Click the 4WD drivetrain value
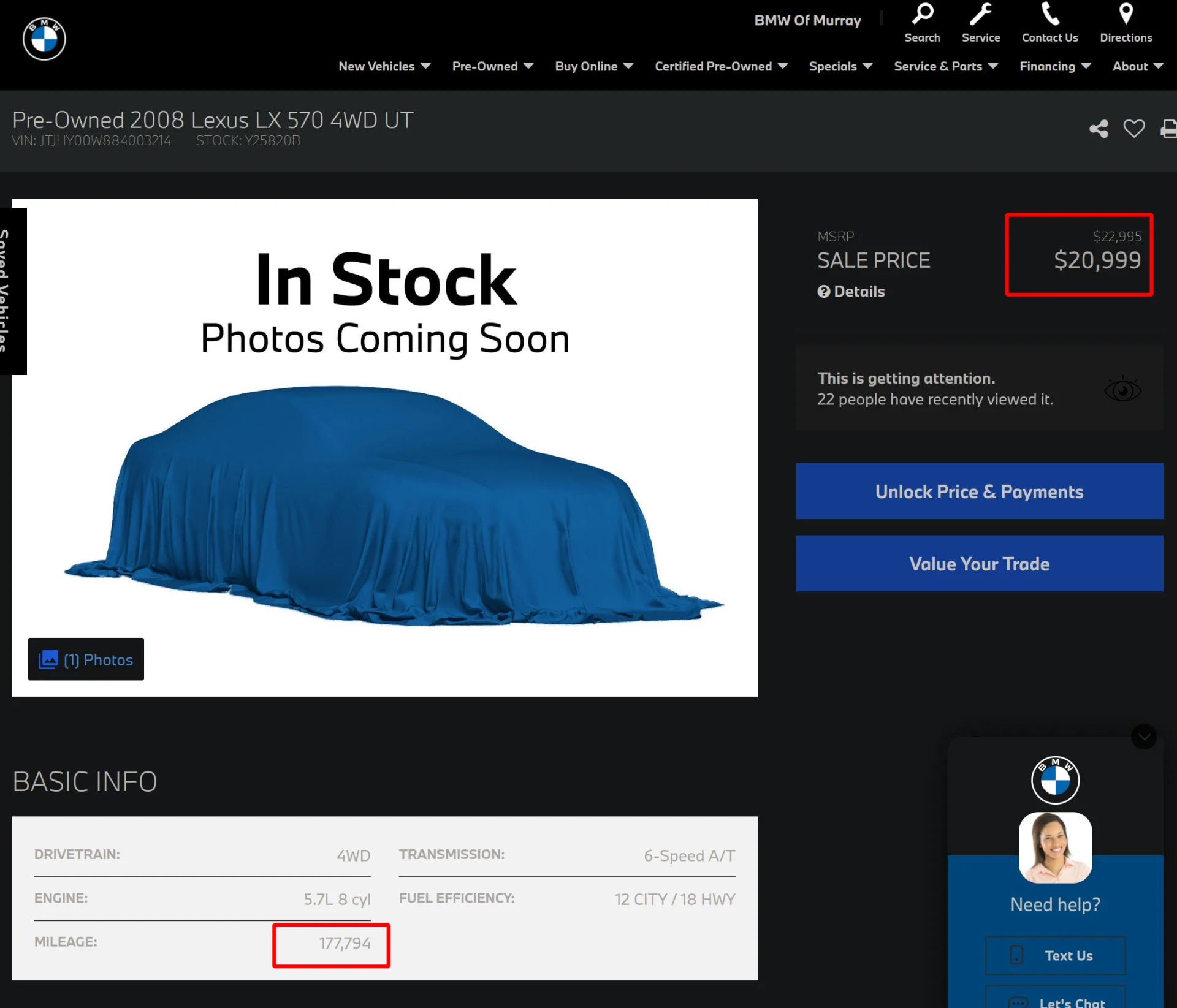The height and width of the screenshot is (1008, 1177). tap(353, 855)
